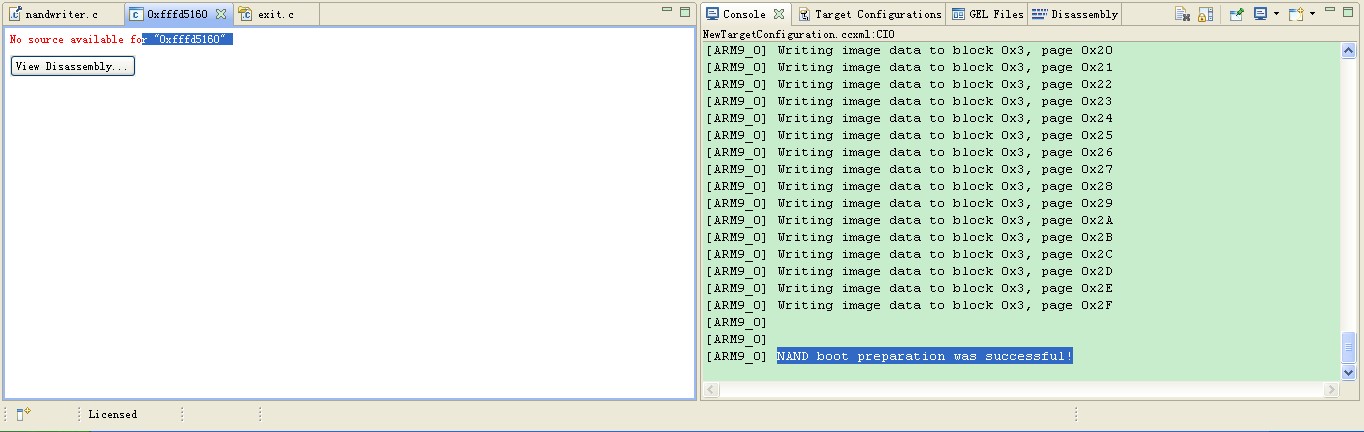The height and width of the screenshot is (432, 1364).
Task: Click console line for page 0x2C
Action: [x=909, y=254]
